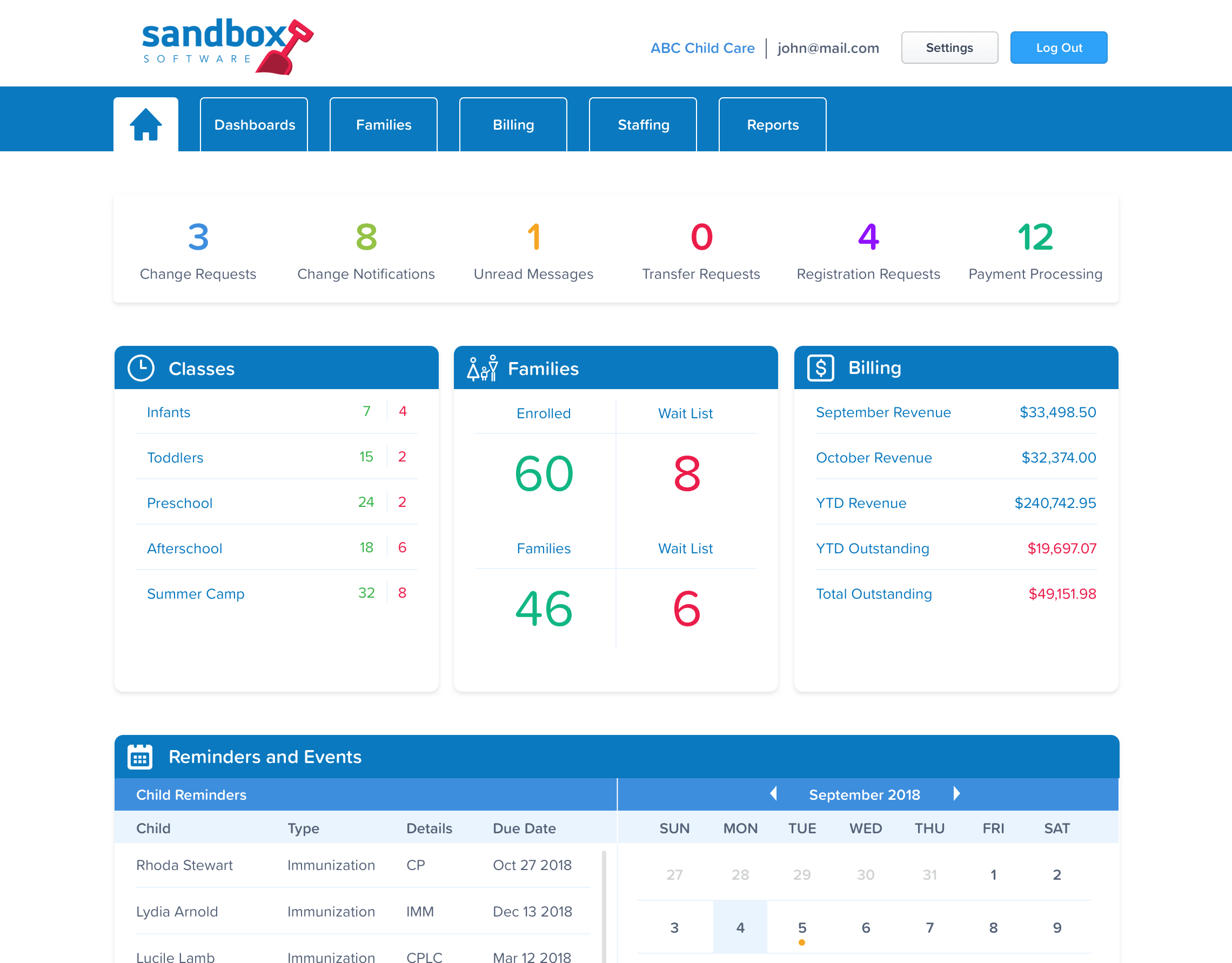Select the Summer Camp class
The image size is (1232, 963).
pyautogui.click(x=196, y=593)
